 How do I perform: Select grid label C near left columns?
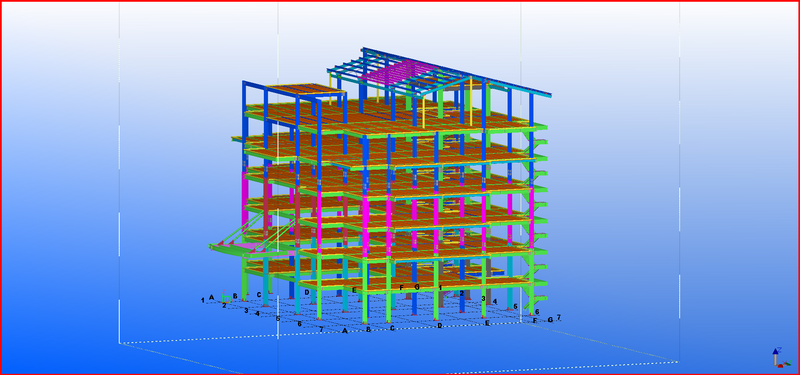pos(259,294)
